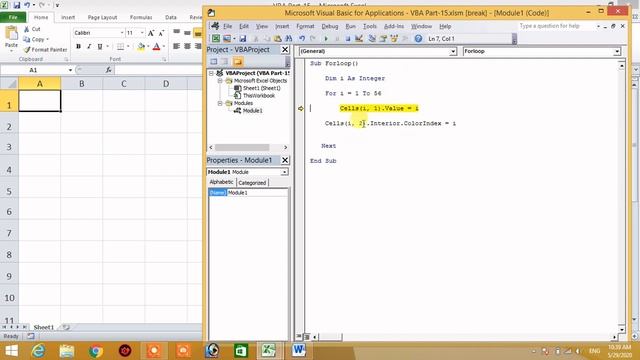
Task: Click the Sheet1 worksheet tab
Action: 44,327
